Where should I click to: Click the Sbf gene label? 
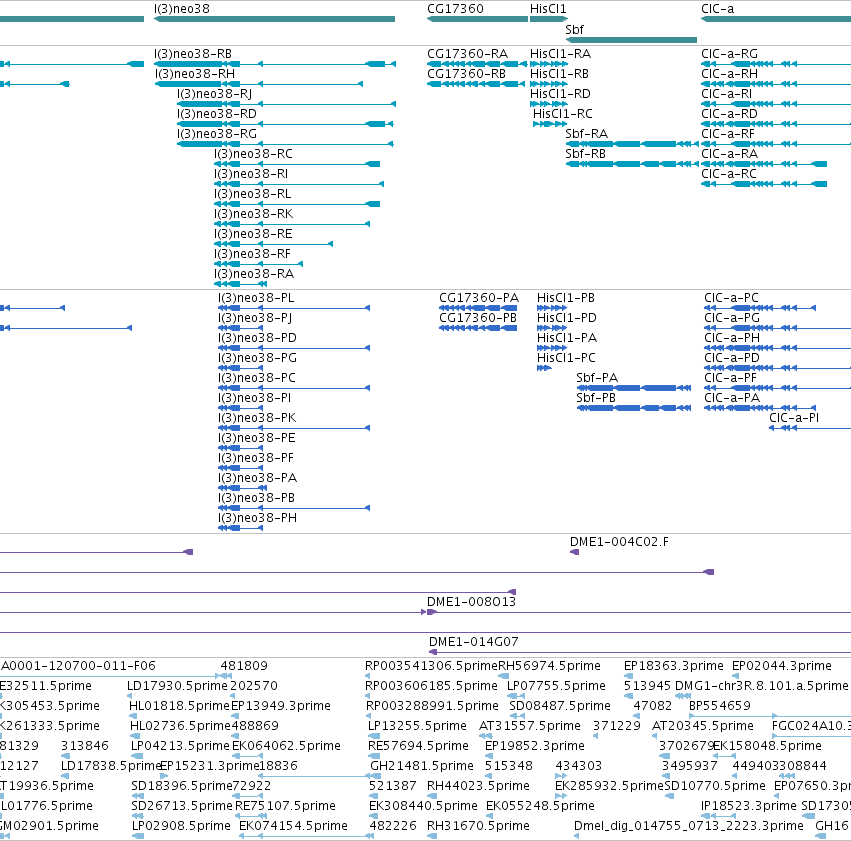click(574, 29)
